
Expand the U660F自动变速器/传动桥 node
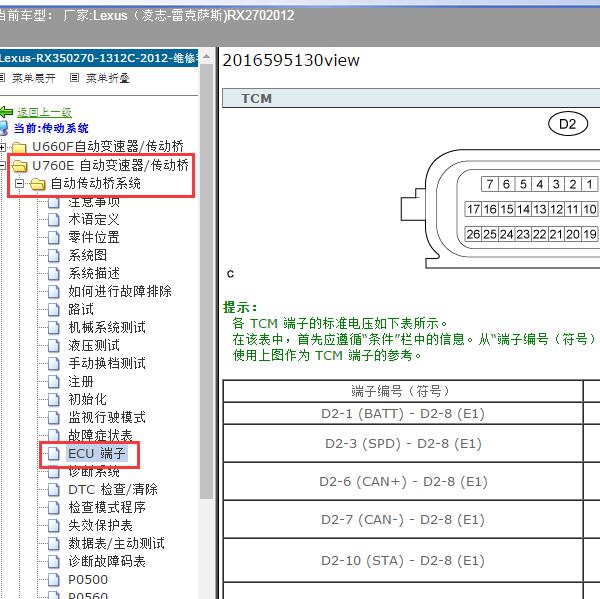(2, 147)
